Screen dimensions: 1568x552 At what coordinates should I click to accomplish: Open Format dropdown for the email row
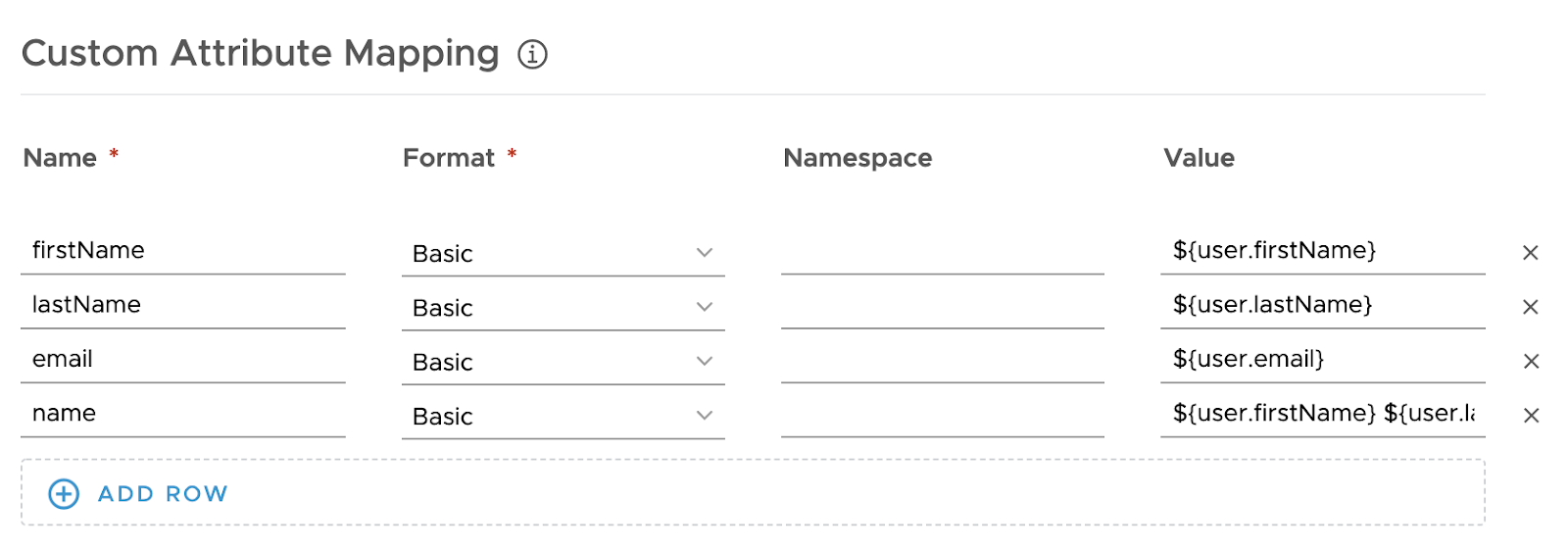704,361
